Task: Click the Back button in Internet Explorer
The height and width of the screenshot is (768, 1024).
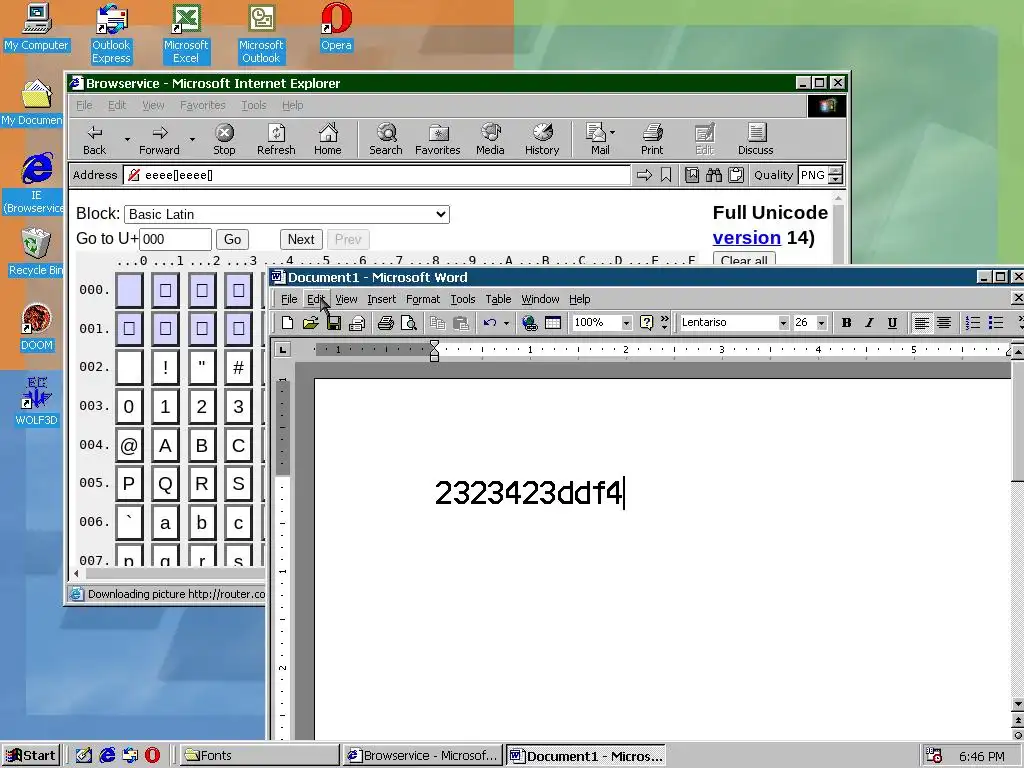Action: coord(95,140)
